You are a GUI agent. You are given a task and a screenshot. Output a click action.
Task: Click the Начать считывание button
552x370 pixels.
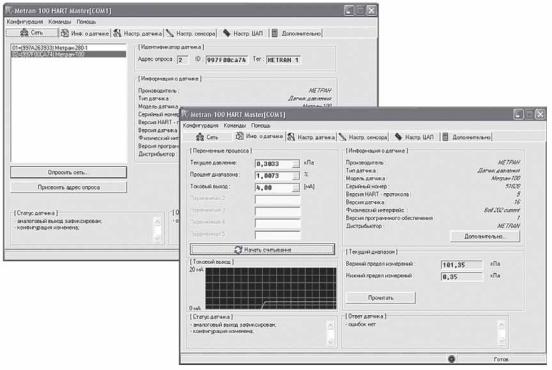[x=262, y=249]
